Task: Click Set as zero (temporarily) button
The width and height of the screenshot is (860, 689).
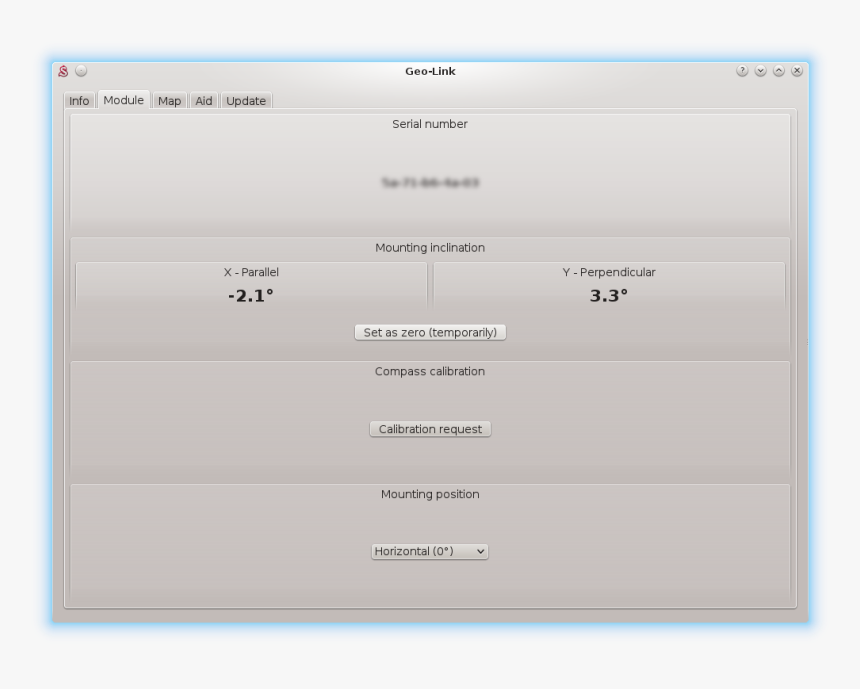Action: pos(430,332)
